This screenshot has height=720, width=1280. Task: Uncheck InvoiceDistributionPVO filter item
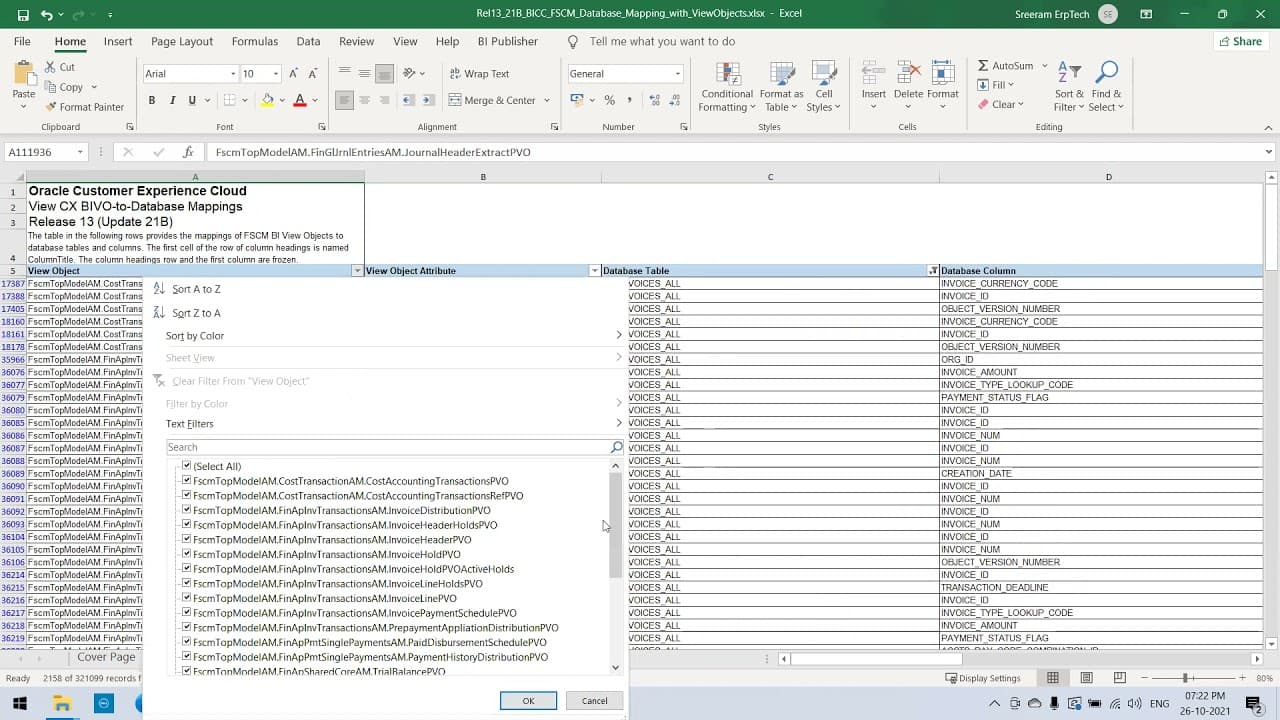tap(186, 510)
